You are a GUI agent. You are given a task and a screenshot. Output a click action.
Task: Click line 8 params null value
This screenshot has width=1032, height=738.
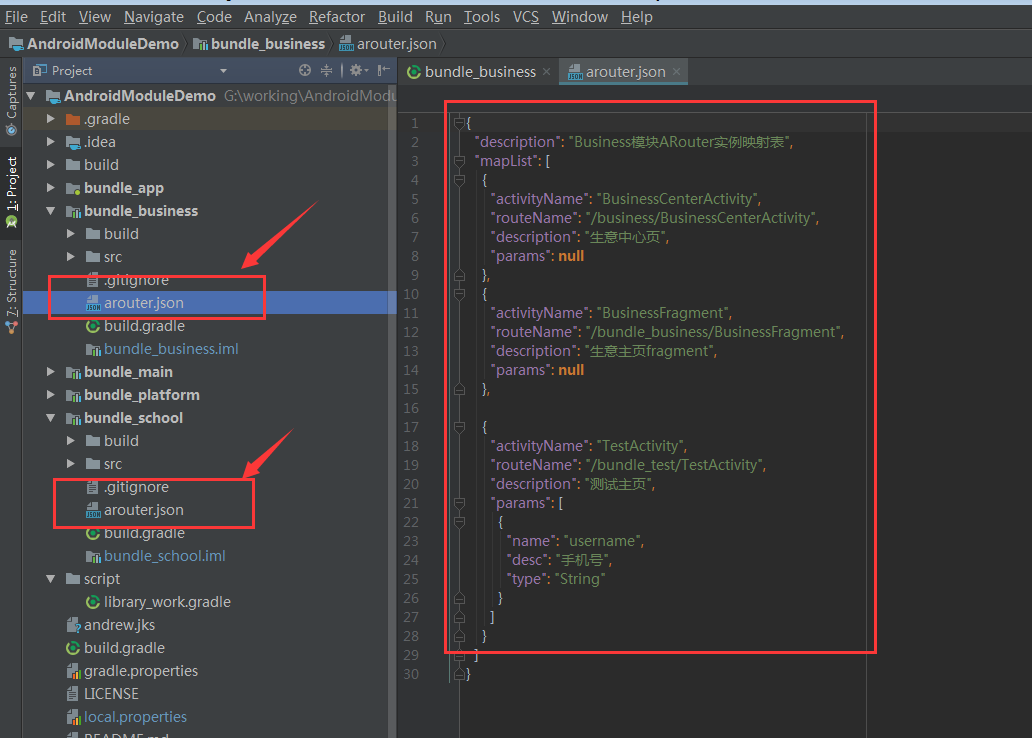point(571,256)
